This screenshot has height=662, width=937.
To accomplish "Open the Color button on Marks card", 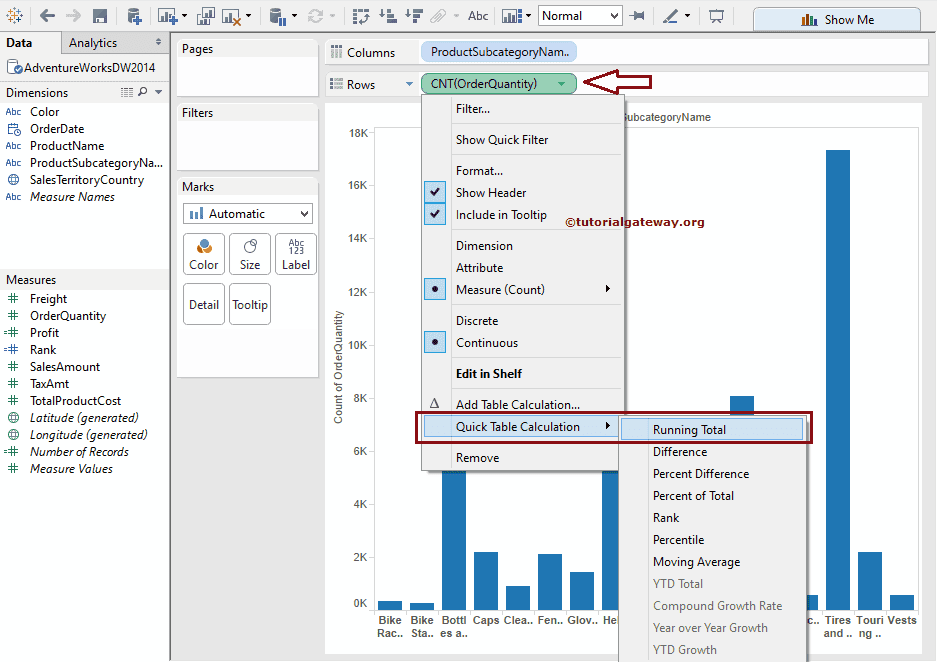I will 204,254.
